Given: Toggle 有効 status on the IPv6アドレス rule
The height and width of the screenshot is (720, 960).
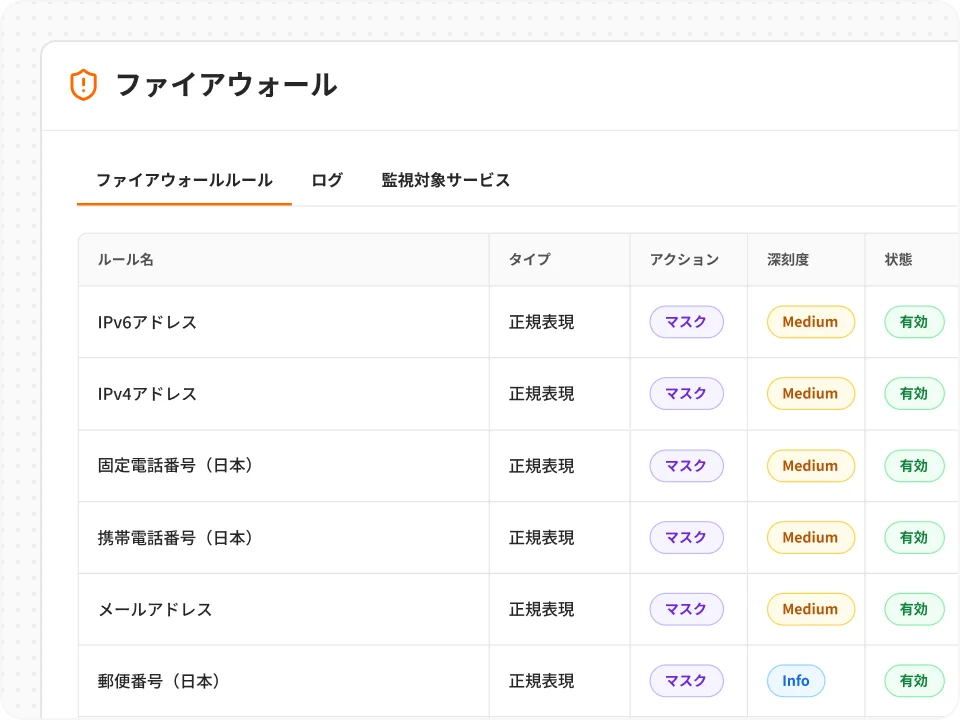Looking at the screenshot, I should [x=913, y=321].
